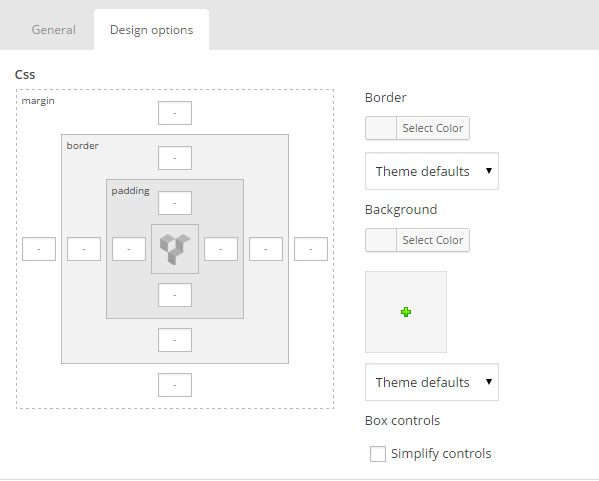Click the padding top input field
Viewport: 599px width, 481px height.
[x=175, y=203]
